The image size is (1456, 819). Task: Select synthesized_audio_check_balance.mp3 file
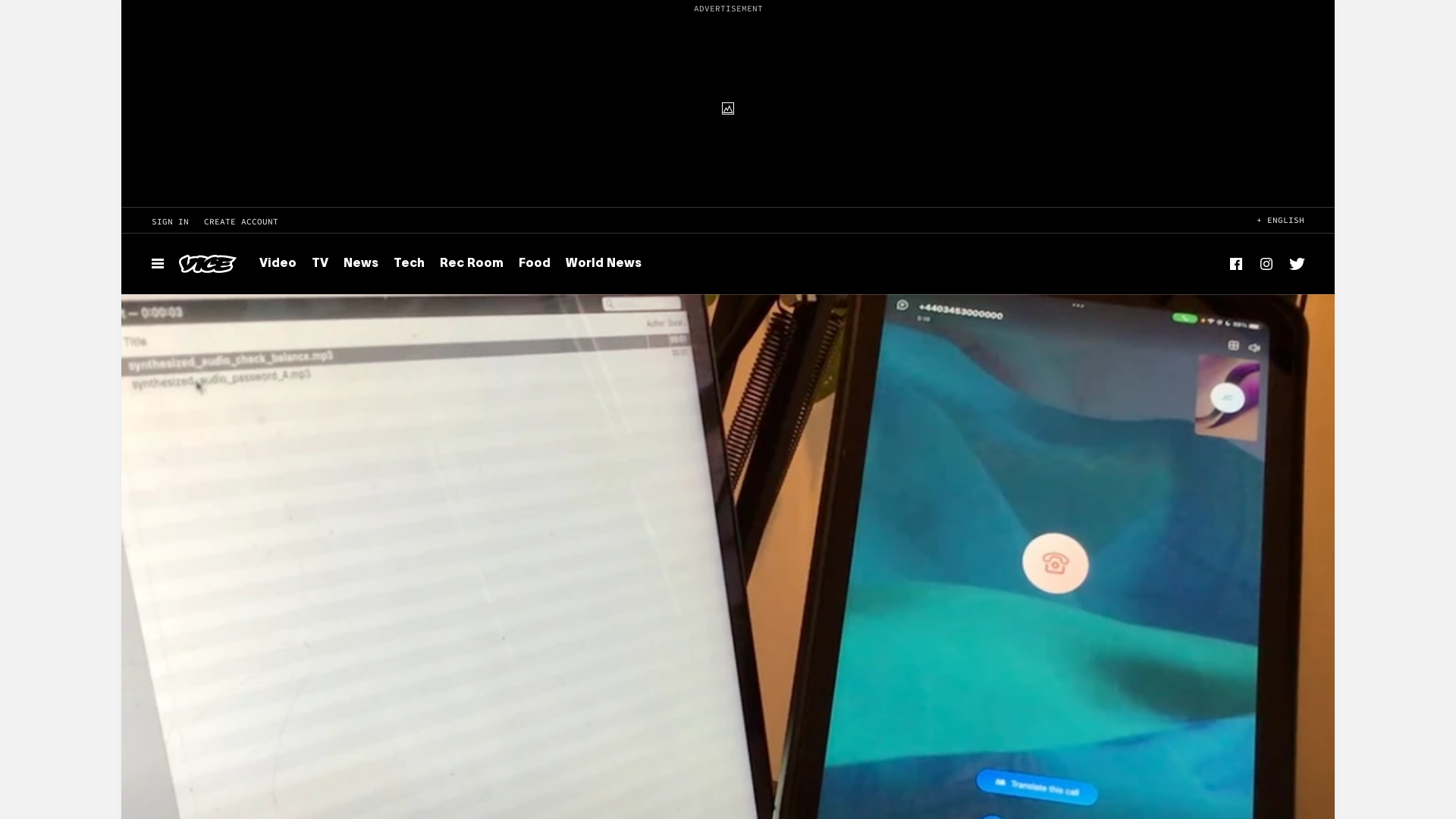[x=230, y=358]
